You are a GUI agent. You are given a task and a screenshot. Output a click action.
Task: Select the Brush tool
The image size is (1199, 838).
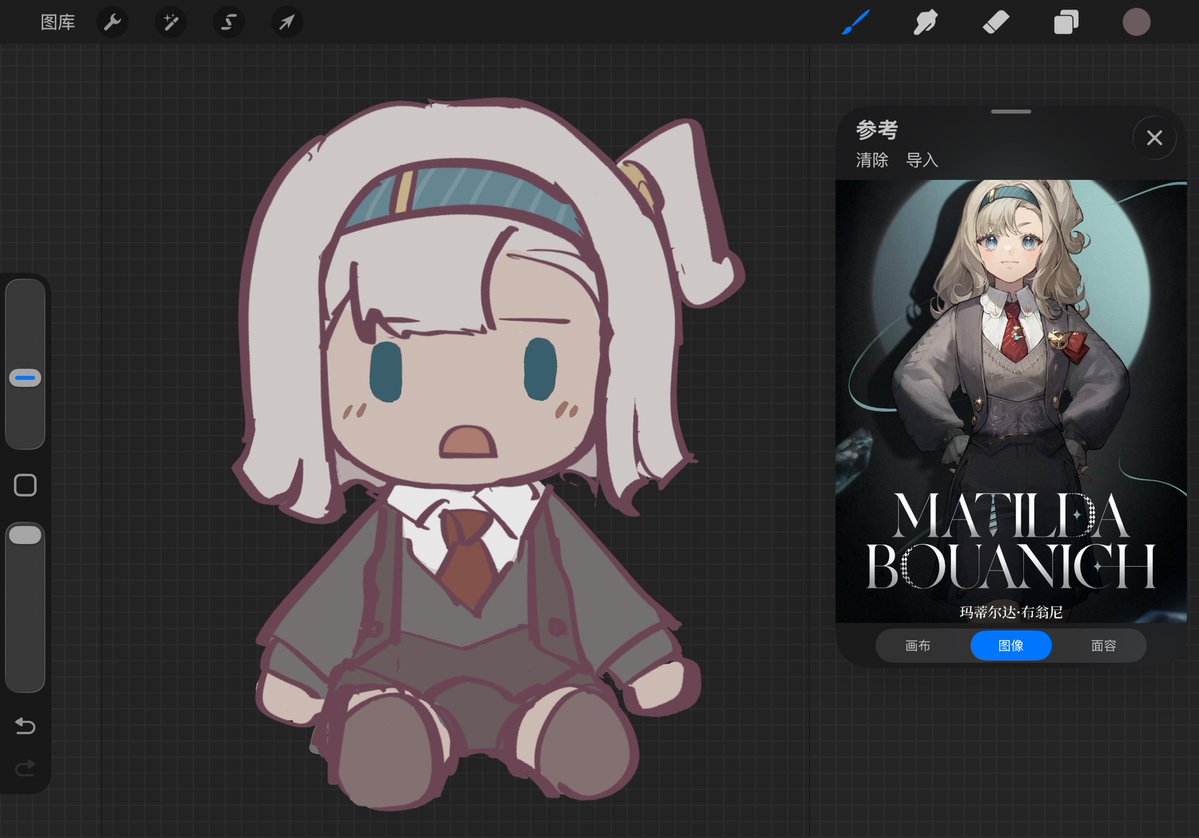point(856,22)
